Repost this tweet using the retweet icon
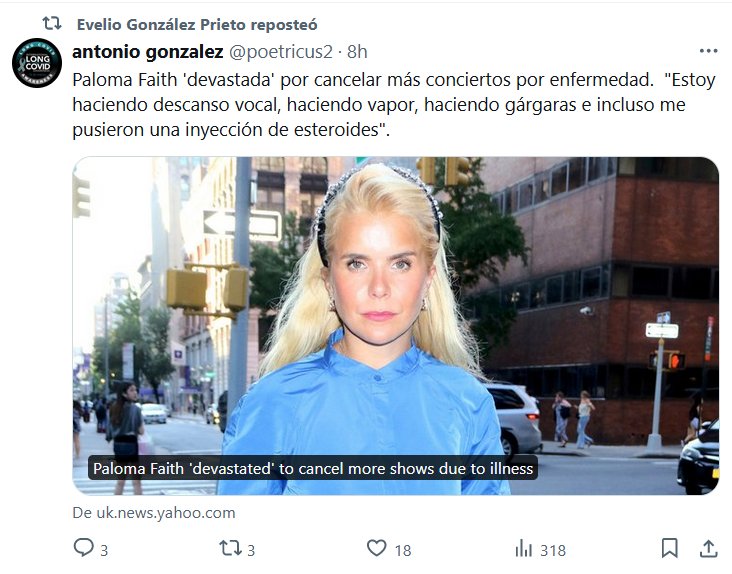Screen dimensions: 732x574 tap(230, 548)
